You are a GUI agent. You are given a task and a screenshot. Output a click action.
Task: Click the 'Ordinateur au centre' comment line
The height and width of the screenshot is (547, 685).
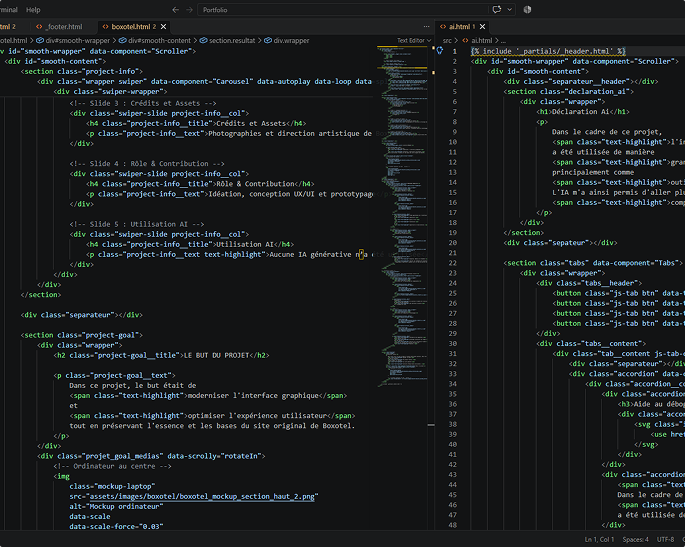pyautogui.click(x=112, y=466)
